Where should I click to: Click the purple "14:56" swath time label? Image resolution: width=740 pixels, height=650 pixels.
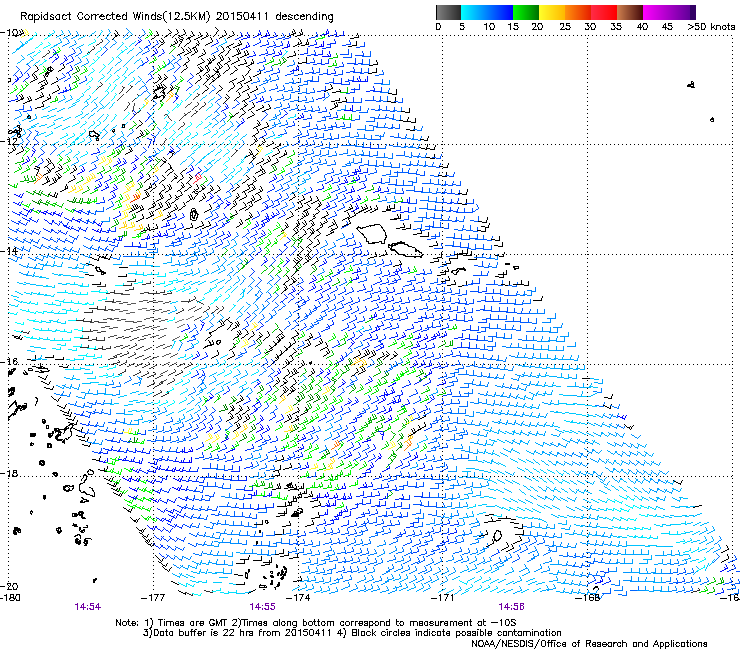coord(512,607)
